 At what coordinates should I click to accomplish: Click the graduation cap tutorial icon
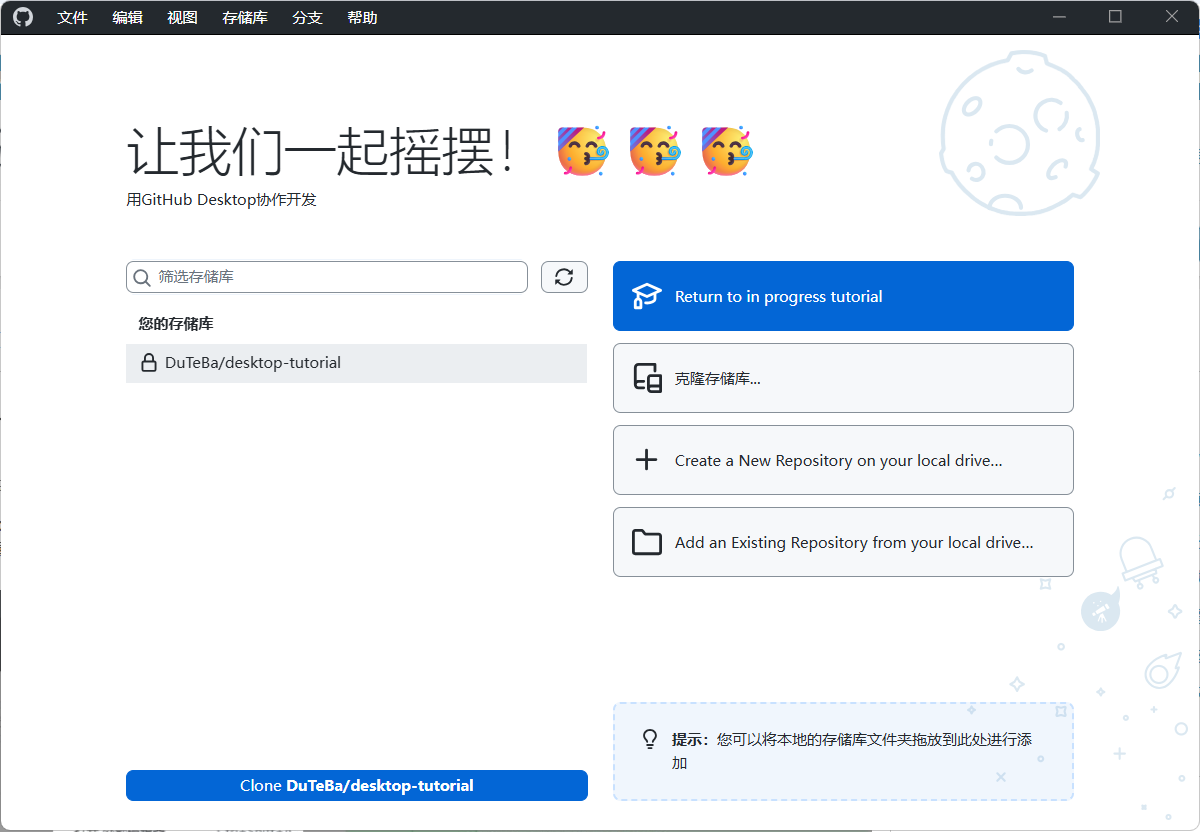647,296
